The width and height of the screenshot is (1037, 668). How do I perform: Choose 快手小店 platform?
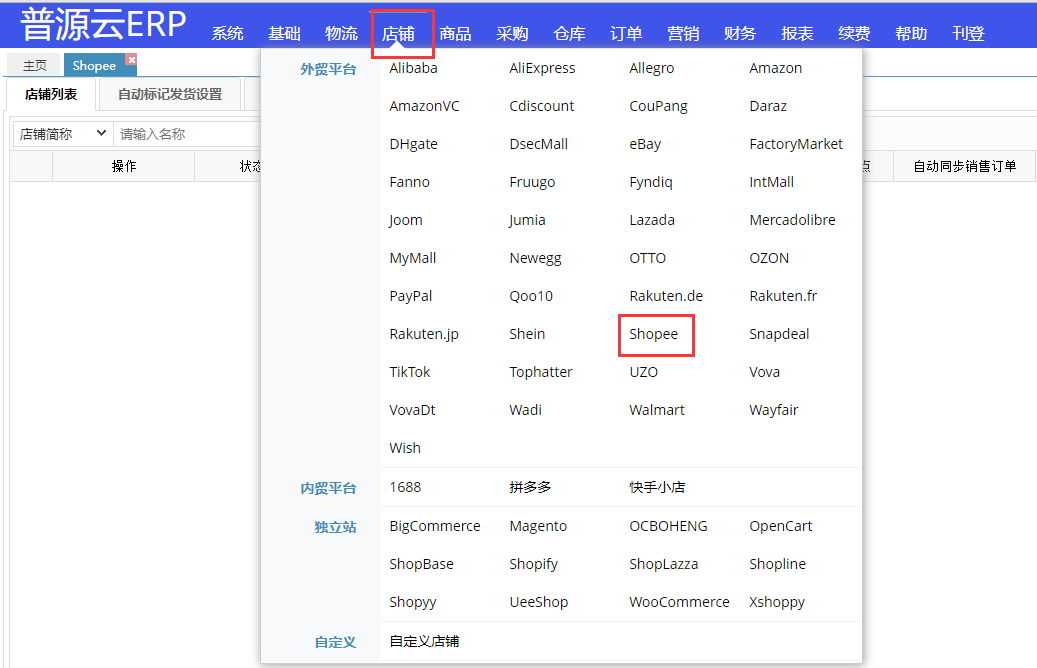coord(657,487)
